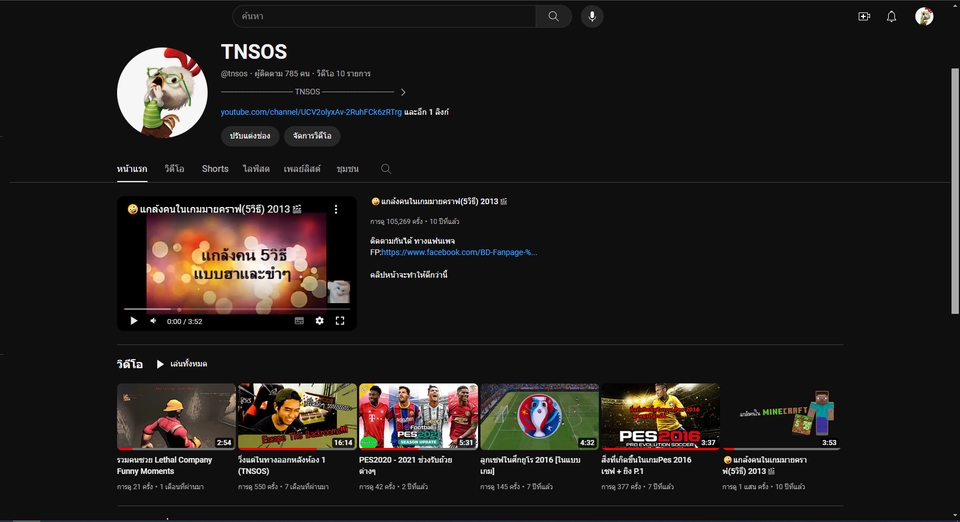Click the featured video progress bar

pyautogui.click(x=237, y=309)
